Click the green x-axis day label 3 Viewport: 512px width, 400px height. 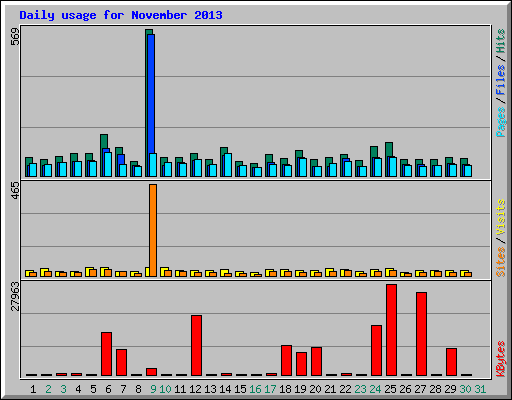click(x=63, y=389)
